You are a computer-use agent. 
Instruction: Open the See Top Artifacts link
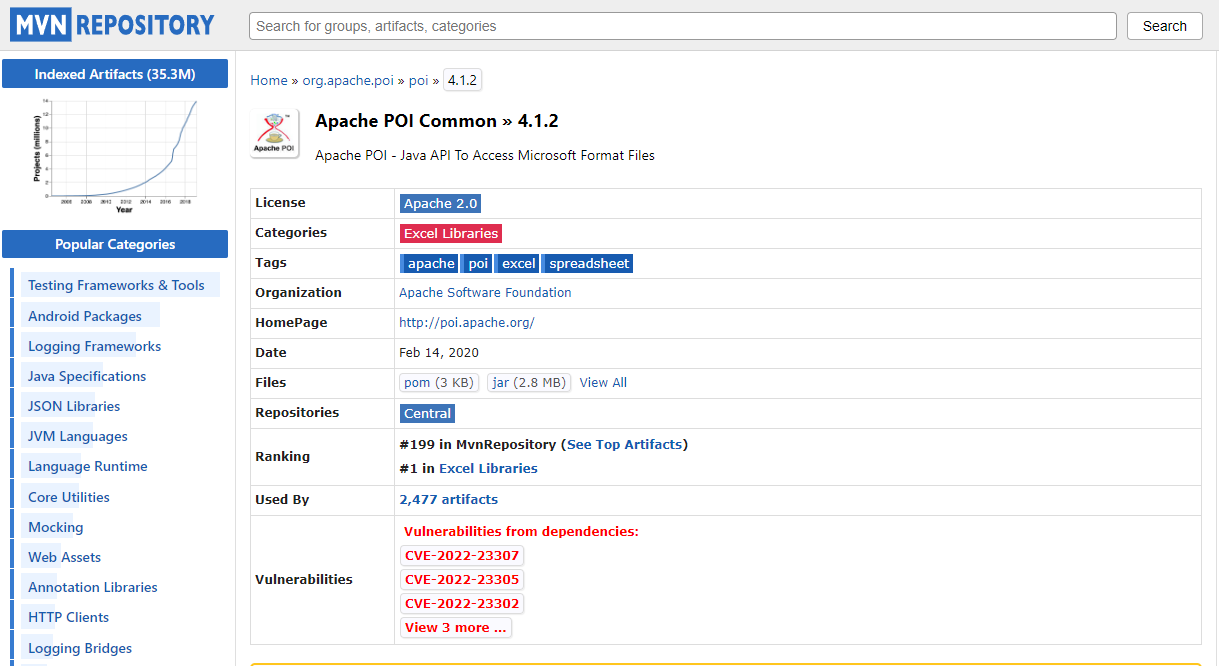coord(624,444)
